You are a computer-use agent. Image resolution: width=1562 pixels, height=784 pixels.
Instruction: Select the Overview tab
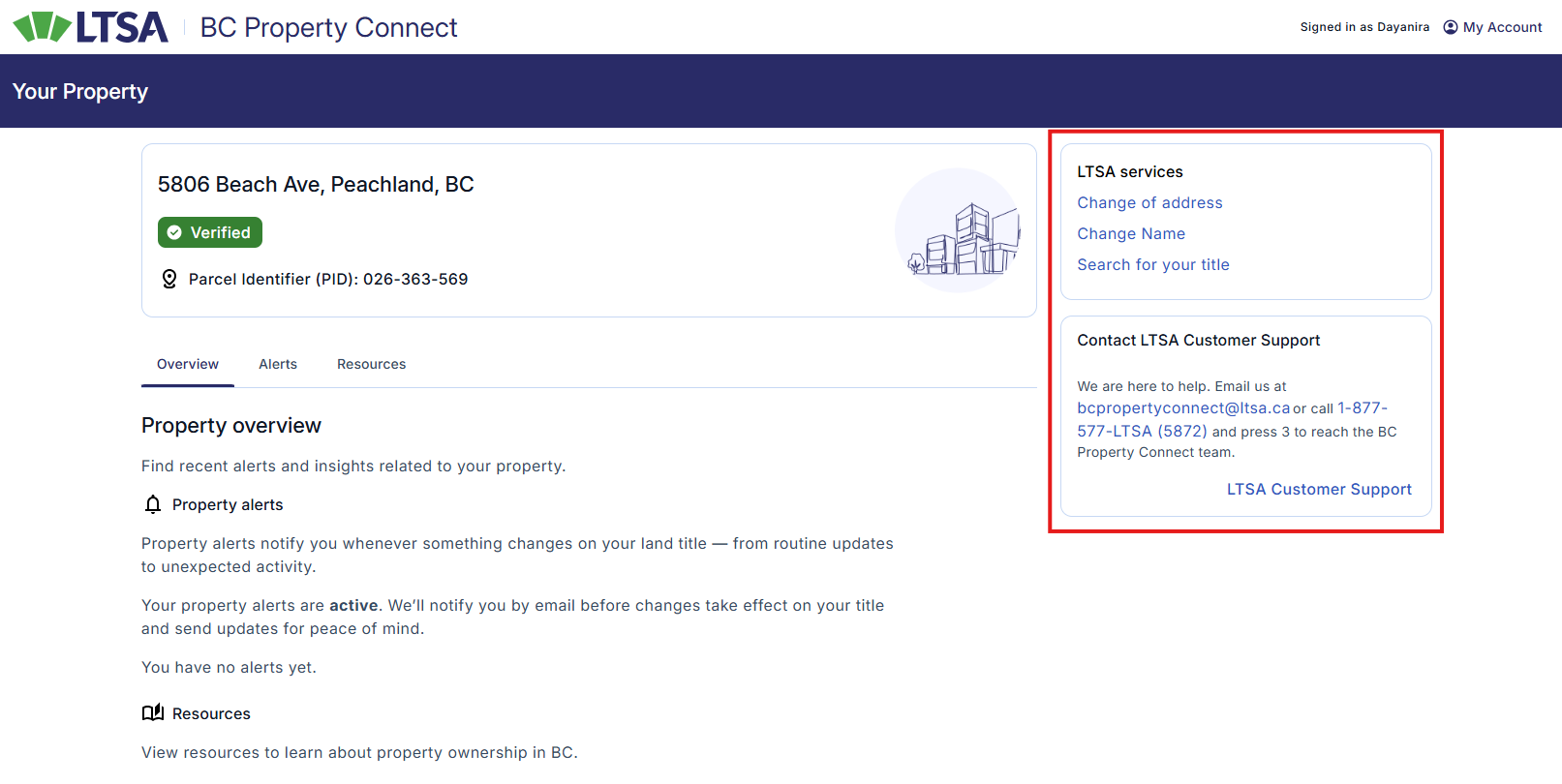pos(188,364)
